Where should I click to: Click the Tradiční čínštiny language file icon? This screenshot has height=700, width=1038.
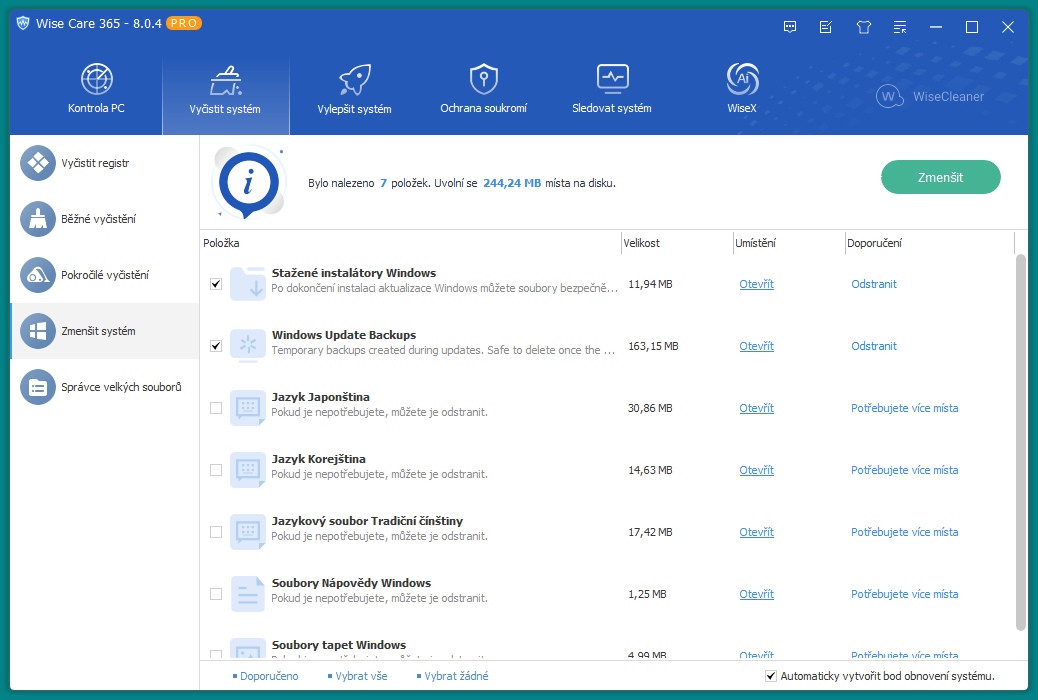click(x=248, y=532)
